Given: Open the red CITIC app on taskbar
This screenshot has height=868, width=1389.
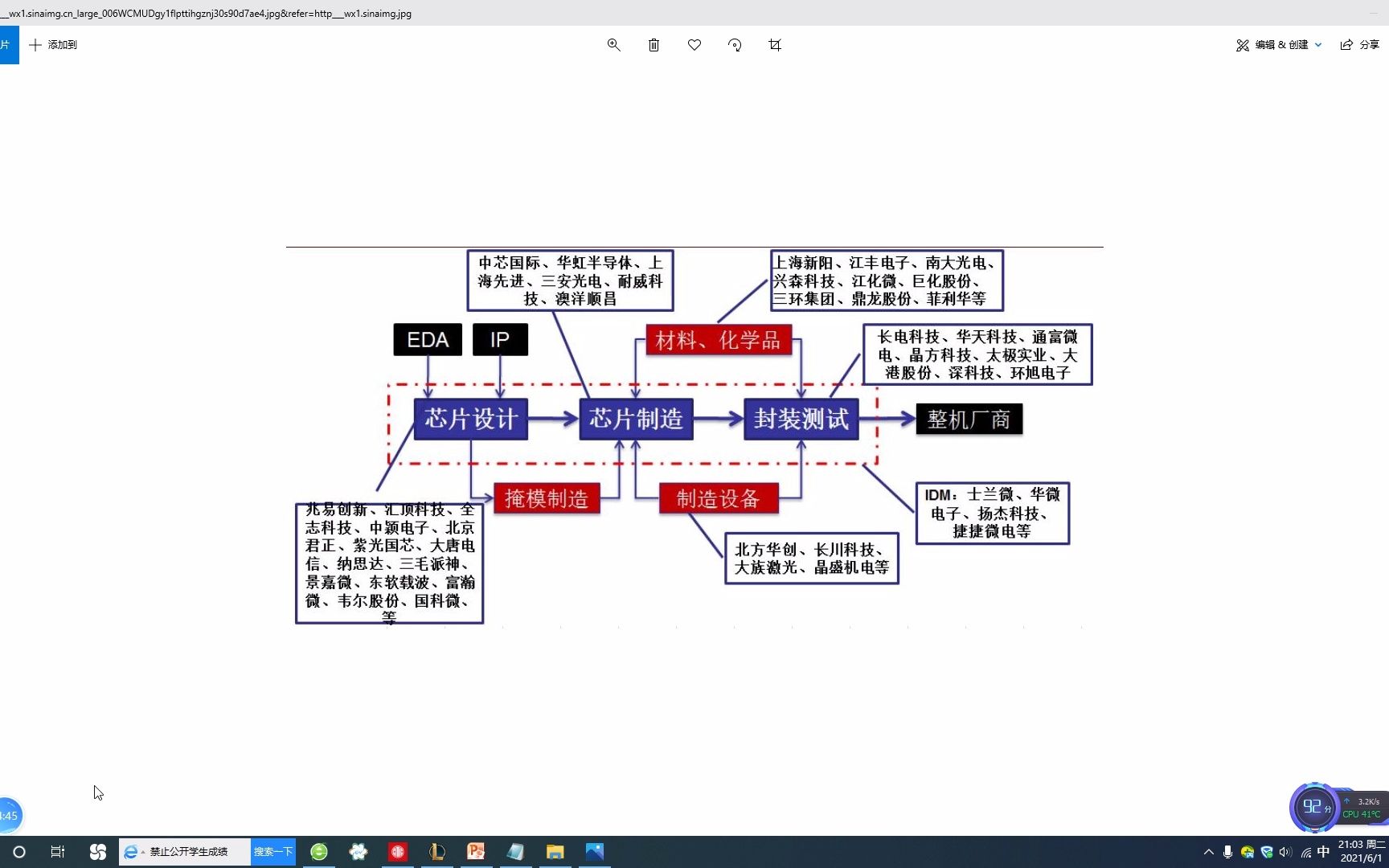Looking at the screenshot, I should pos(398,852).
